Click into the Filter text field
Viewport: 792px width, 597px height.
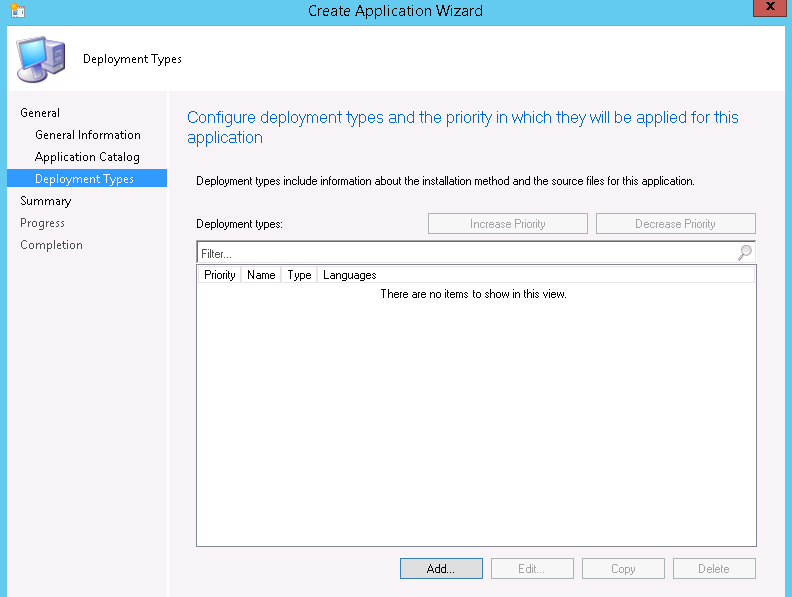coord(465,254)
